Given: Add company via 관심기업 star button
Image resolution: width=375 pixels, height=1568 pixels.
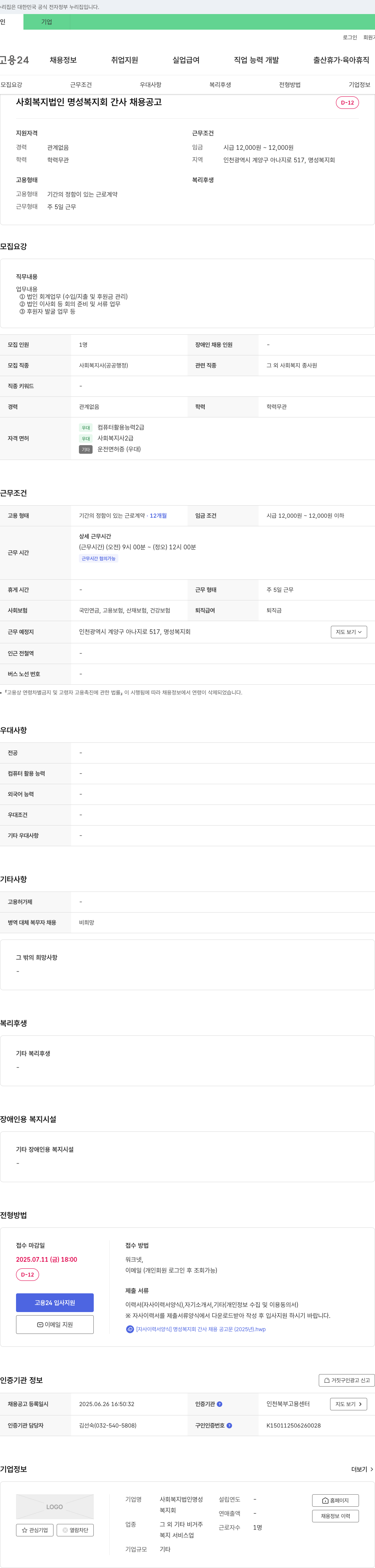Looking at the screenshot, I should 35,1530.
